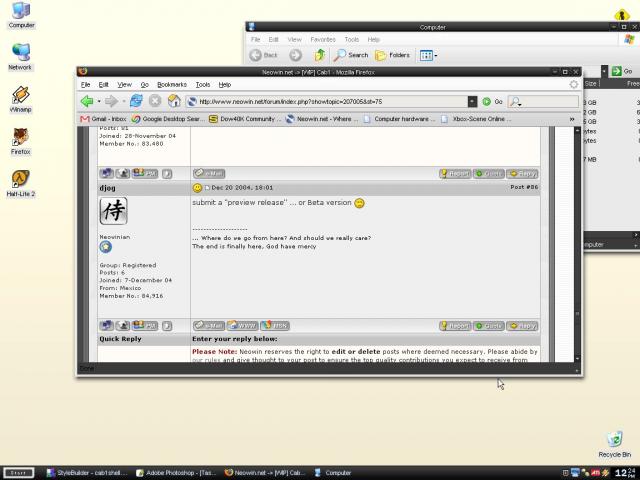Click the Firefox Forward arrow
This screenshot has height=480, width=640.
tap(111, 101)
